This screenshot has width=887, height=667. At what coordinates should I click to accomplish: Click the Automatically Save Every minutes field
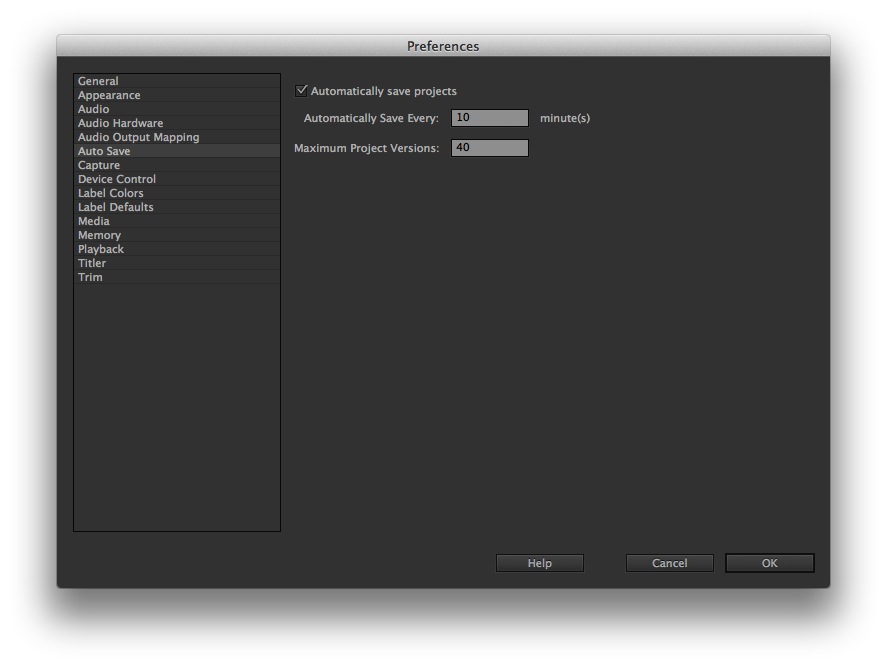[489, 118]
